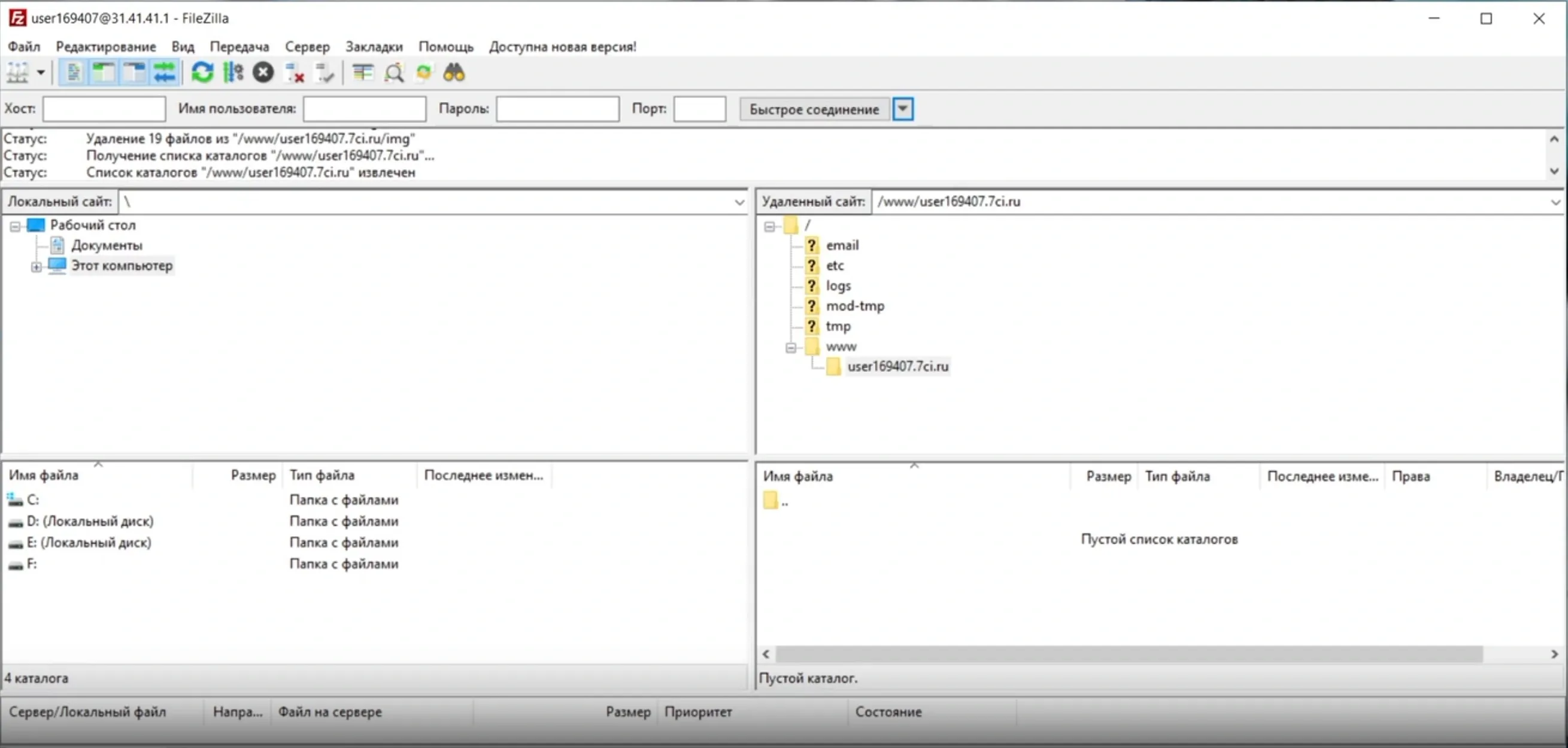Open the Сервер menu
Viewport: 1568px width, 748px height.
point(307,47)
